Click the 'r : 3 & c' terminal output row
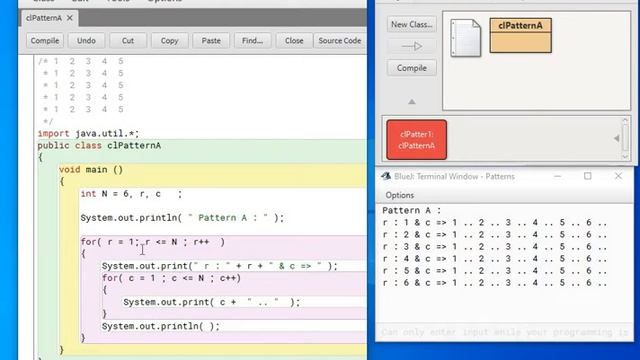Image resolution: width=640 pixels, height=360 pixels. point(495,247)
